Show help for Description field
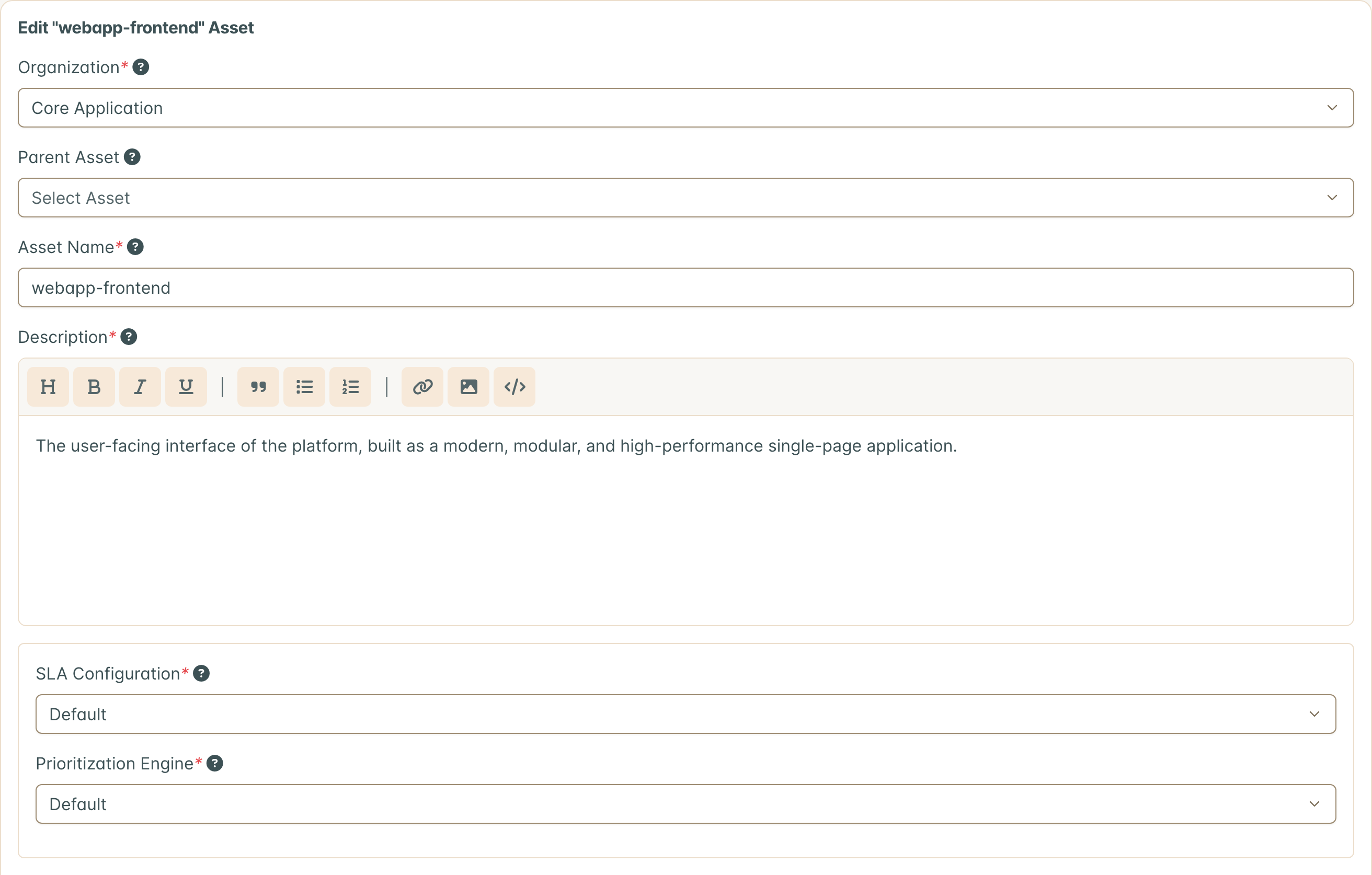 point(129,337)
